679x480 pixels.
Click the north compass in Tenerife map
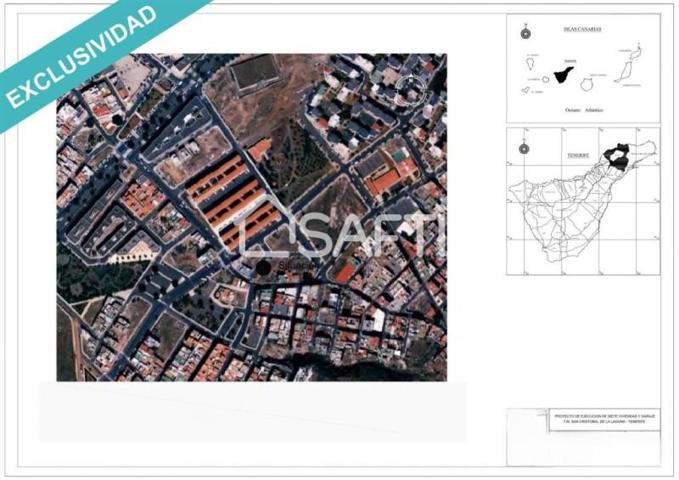(524, 148)
